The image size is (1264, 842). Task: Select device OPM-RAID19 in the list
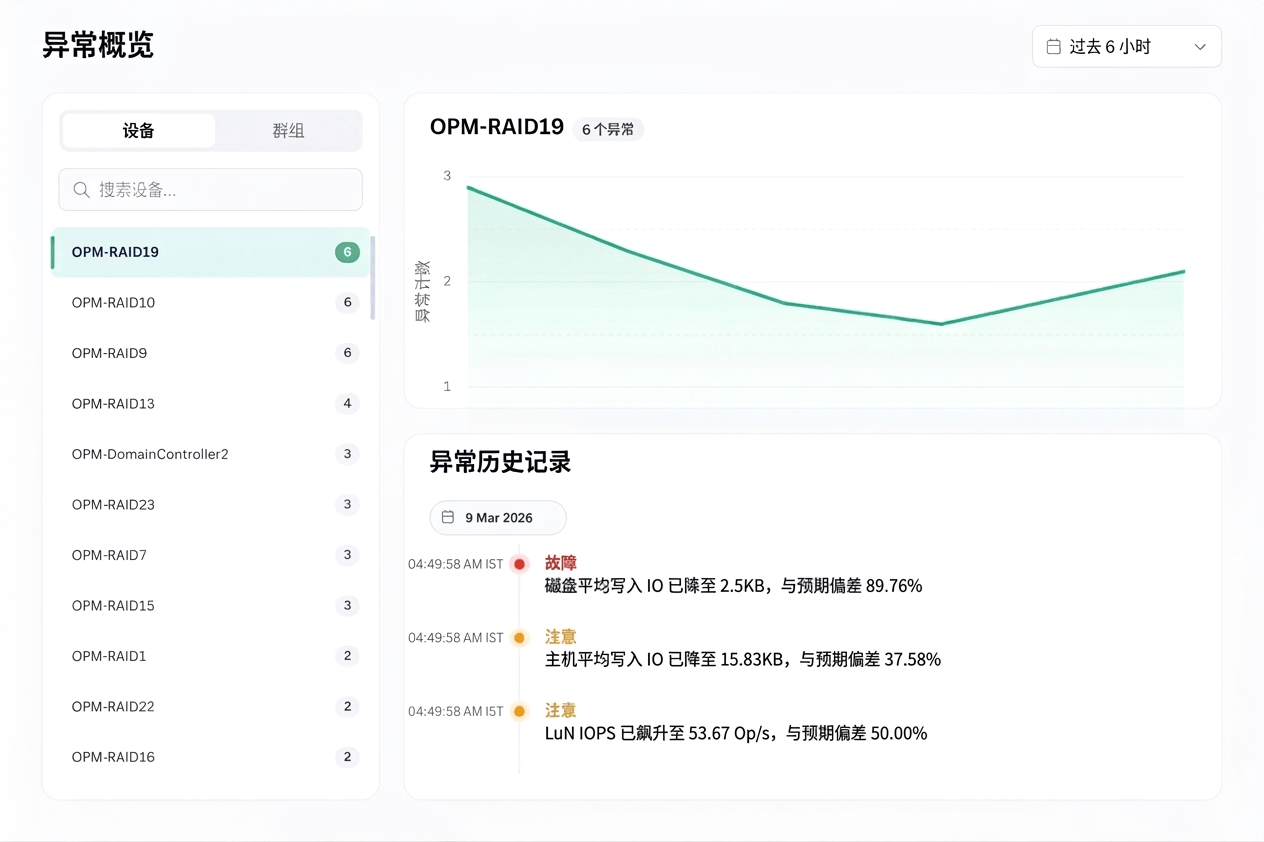[x=211, y=252]
